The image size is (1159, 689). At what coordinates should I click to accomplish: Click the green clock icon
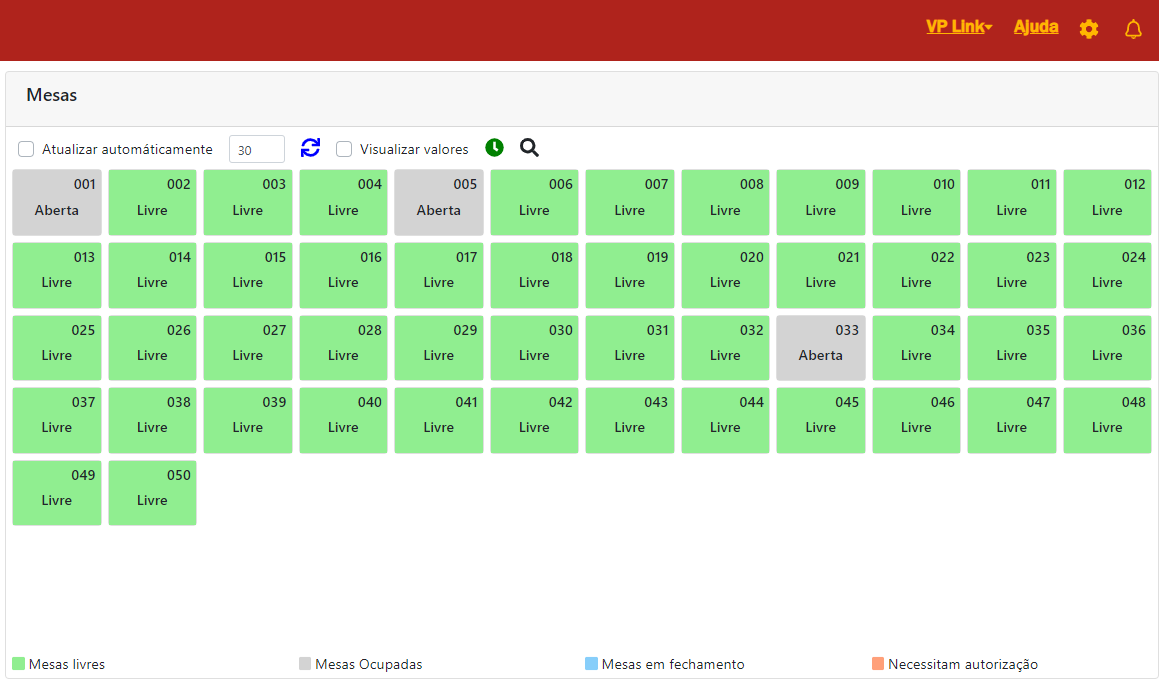(x=494, y=148)
